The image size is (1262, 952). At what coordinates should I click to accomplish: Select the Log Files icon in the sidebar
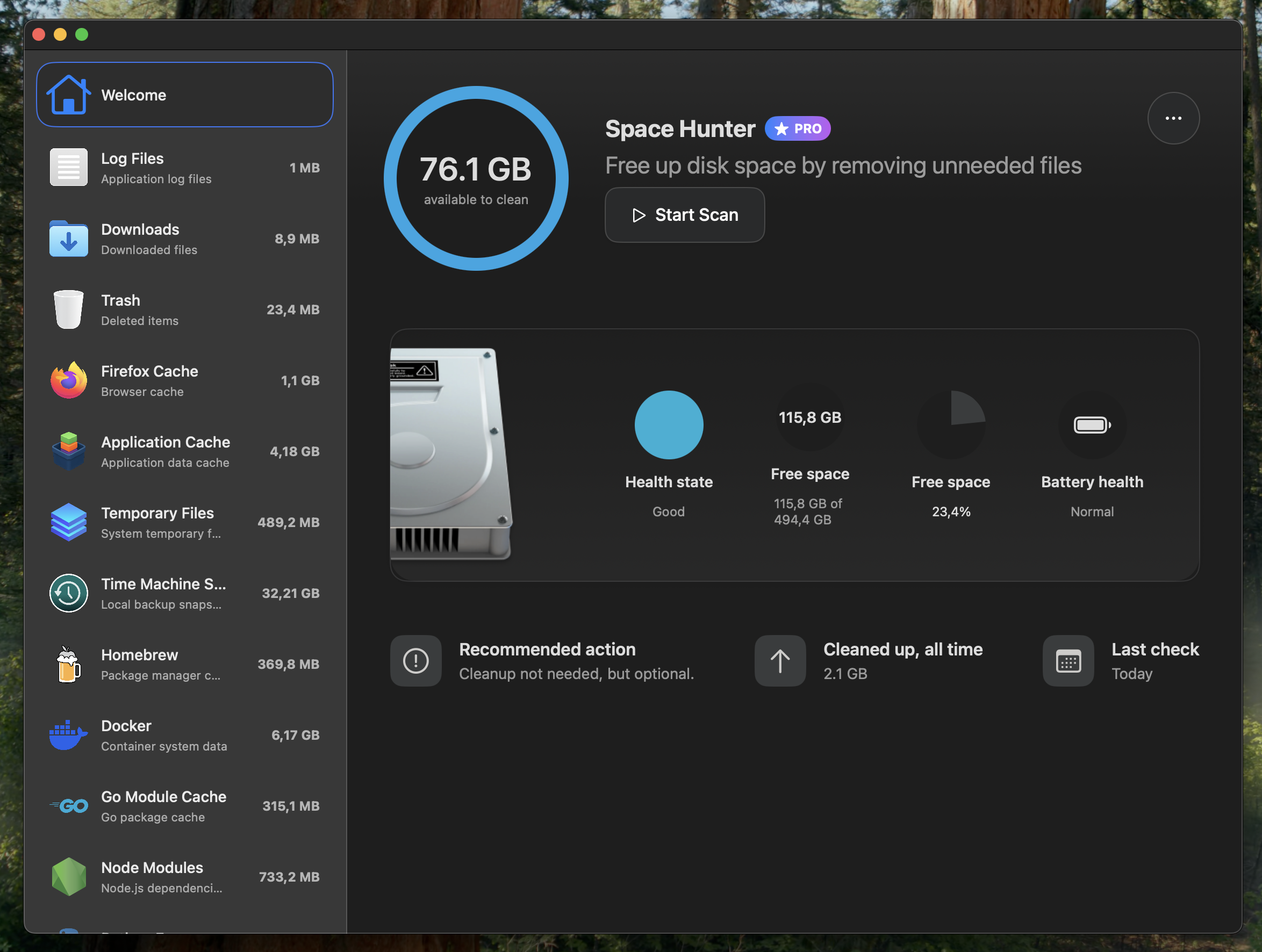click(x=68, y=167)
